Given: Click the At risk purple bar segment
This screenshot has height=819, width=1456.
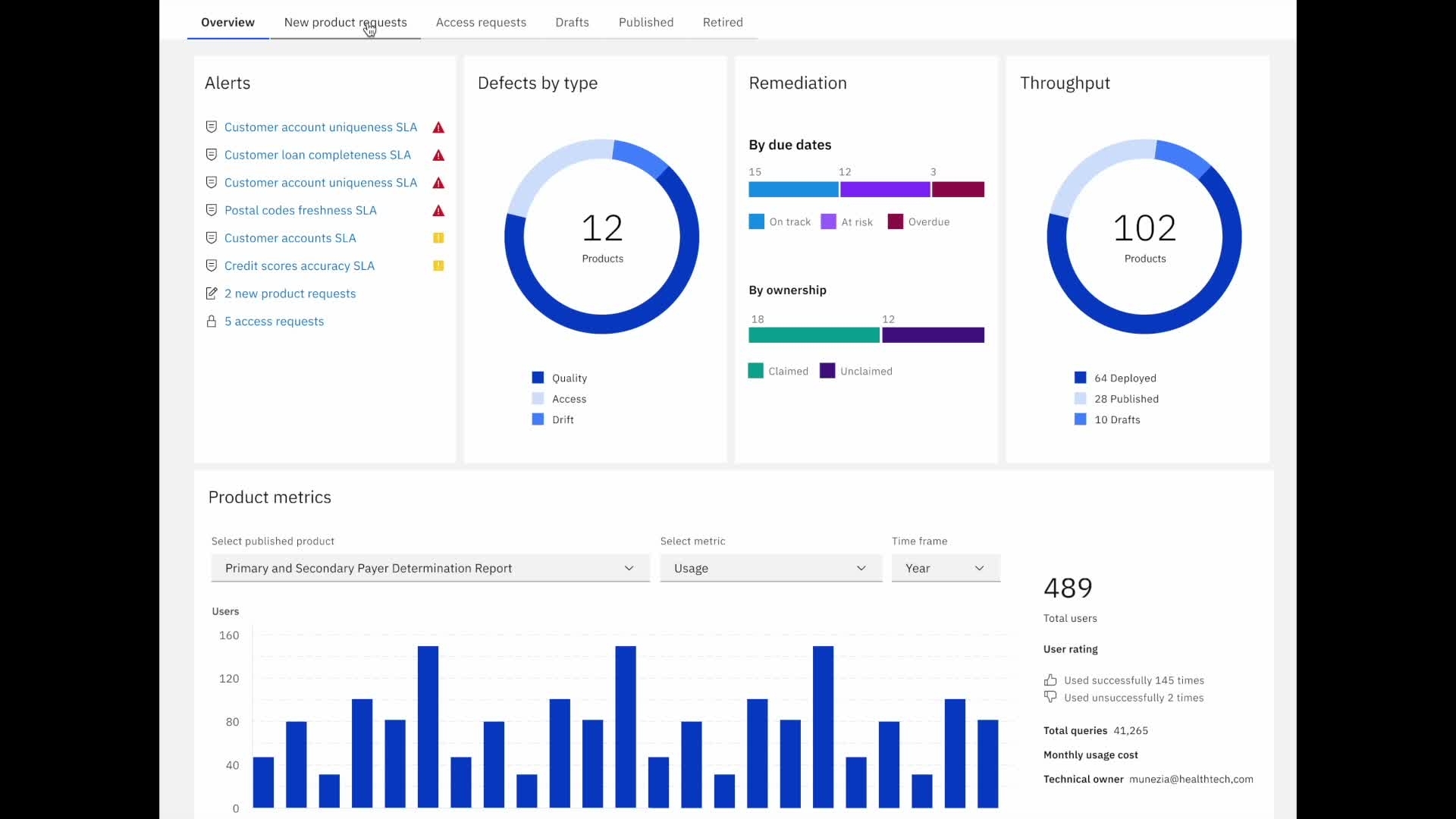Looking at the screenshot, I should (x=885, y=190).
